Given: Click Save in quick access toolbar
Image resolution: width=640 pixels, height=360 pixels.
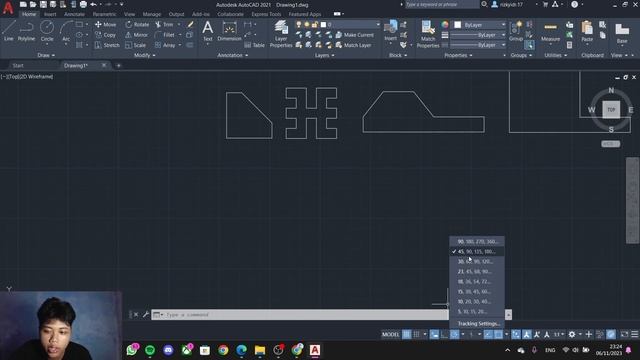Looking at the screenshot, I should point(43,4).
